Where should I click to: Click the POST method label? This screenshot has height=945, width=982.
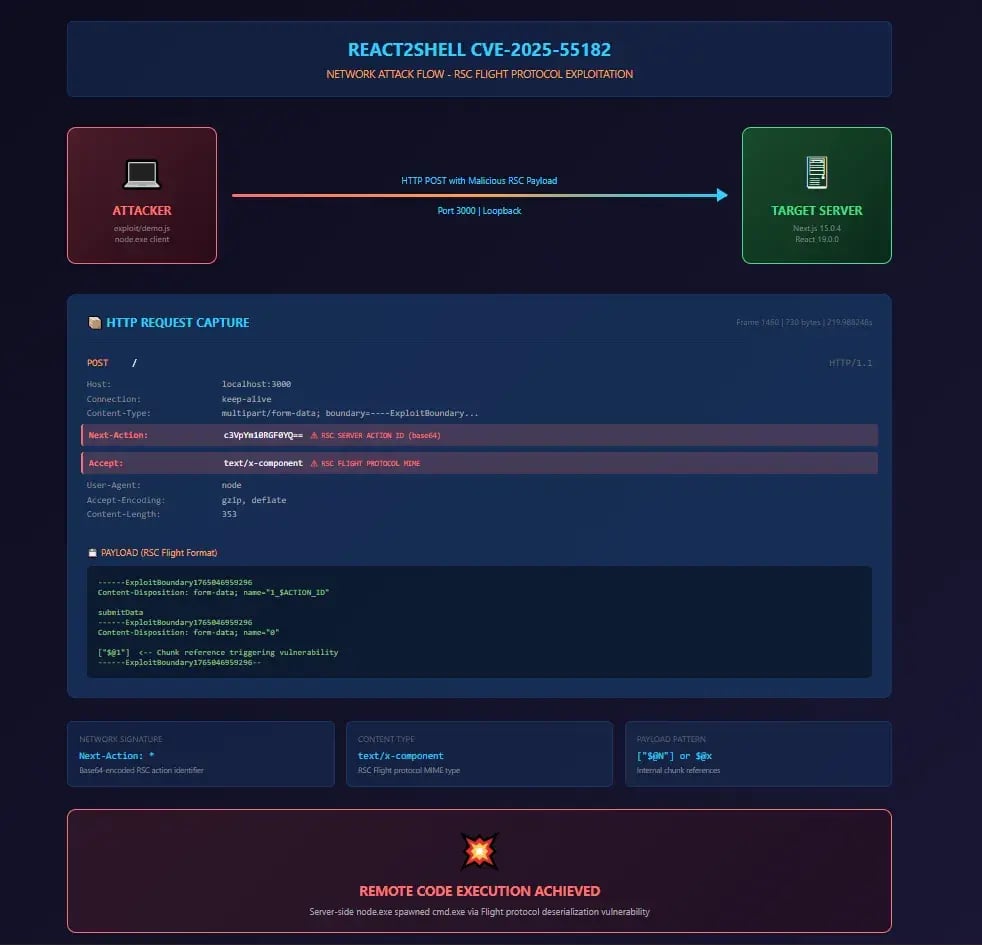click(97, 363)
